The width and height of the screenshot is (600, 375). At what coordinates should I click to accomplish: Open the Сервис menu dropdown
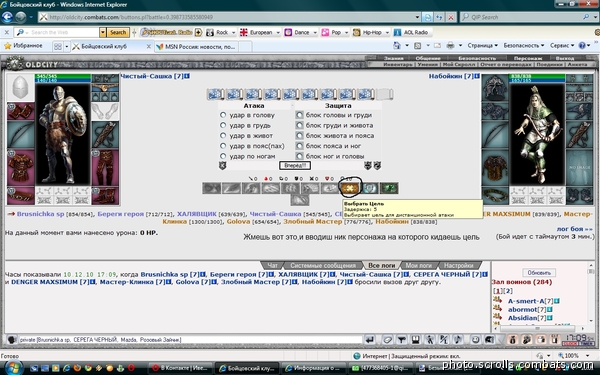tap(562, 46)
